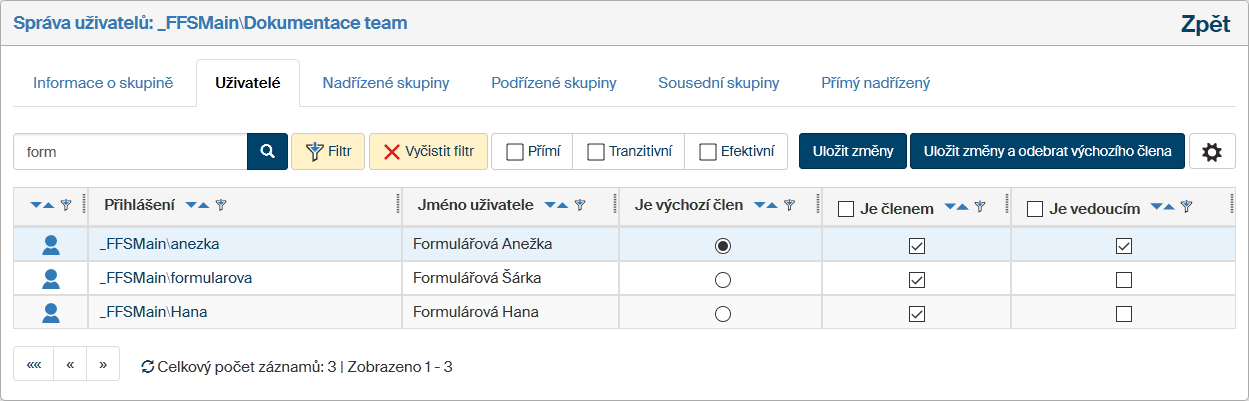Click filter funnel in Jméno uživatele column

point(580,205)
